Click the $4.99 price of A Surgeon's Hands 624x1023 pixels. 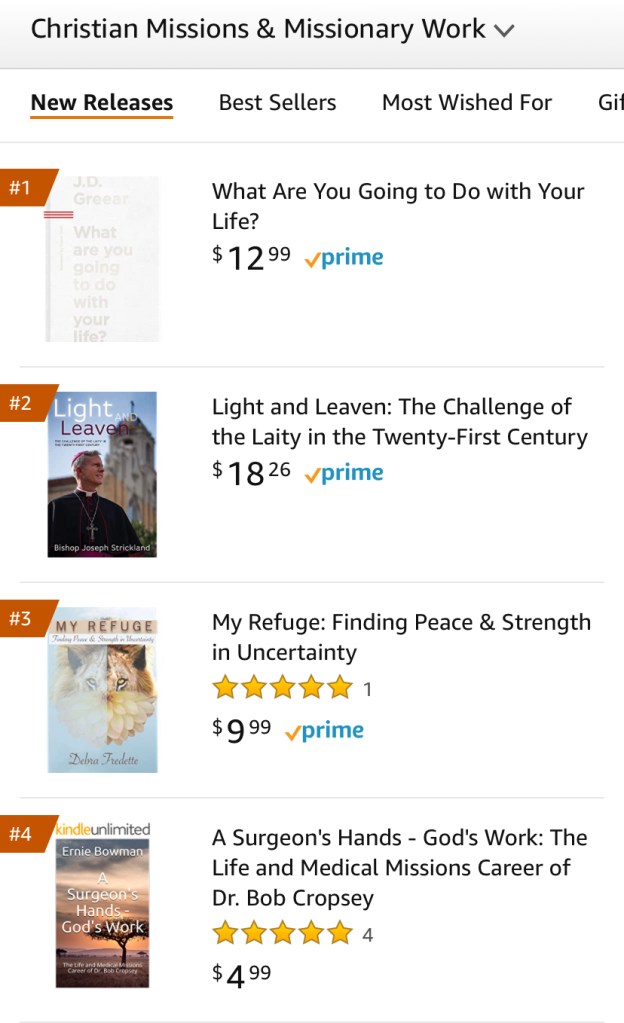click(242, 974)
